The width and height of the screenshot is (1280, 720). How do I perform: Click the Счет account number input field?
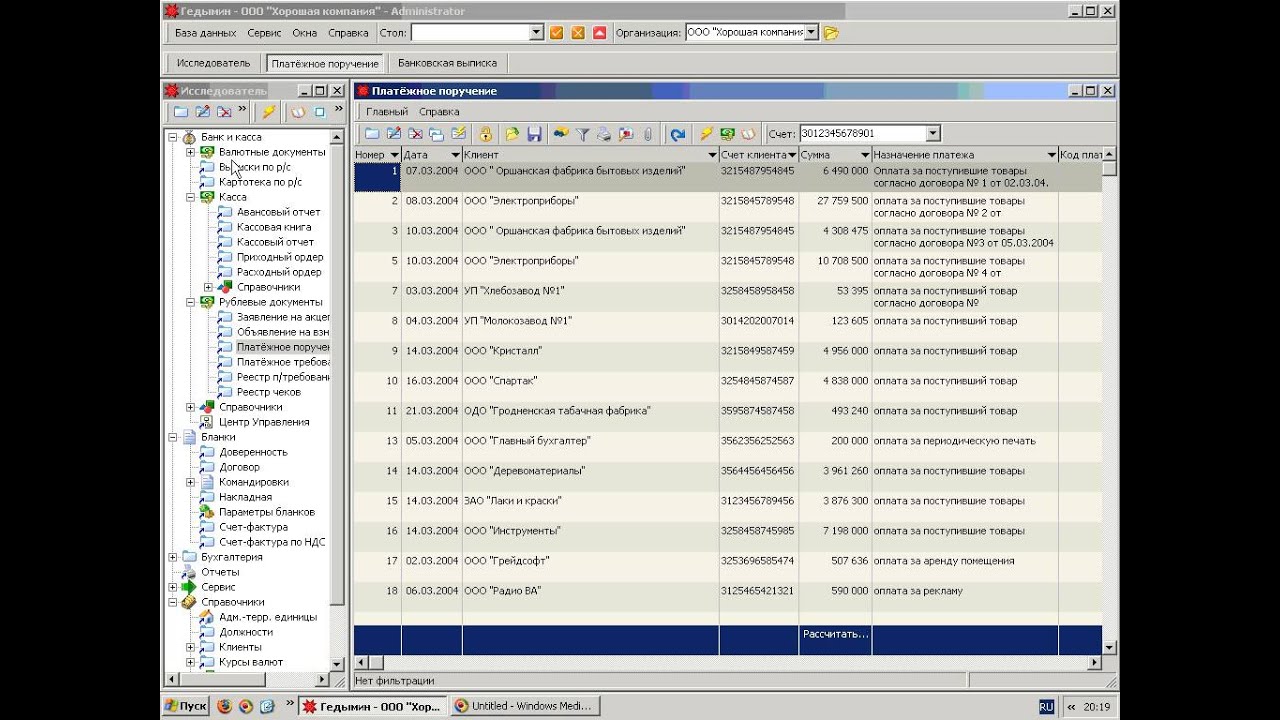[x=862, y=134]
